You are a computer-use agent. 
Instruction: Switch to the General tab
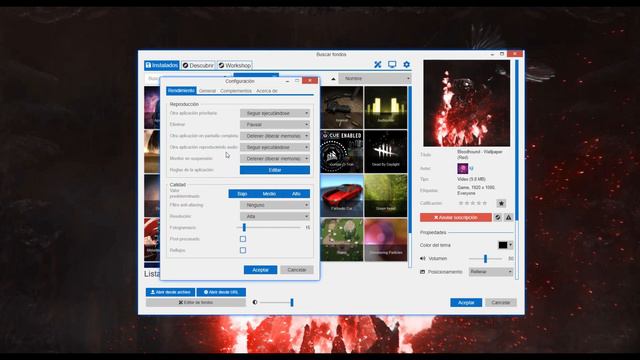(207, 91)
